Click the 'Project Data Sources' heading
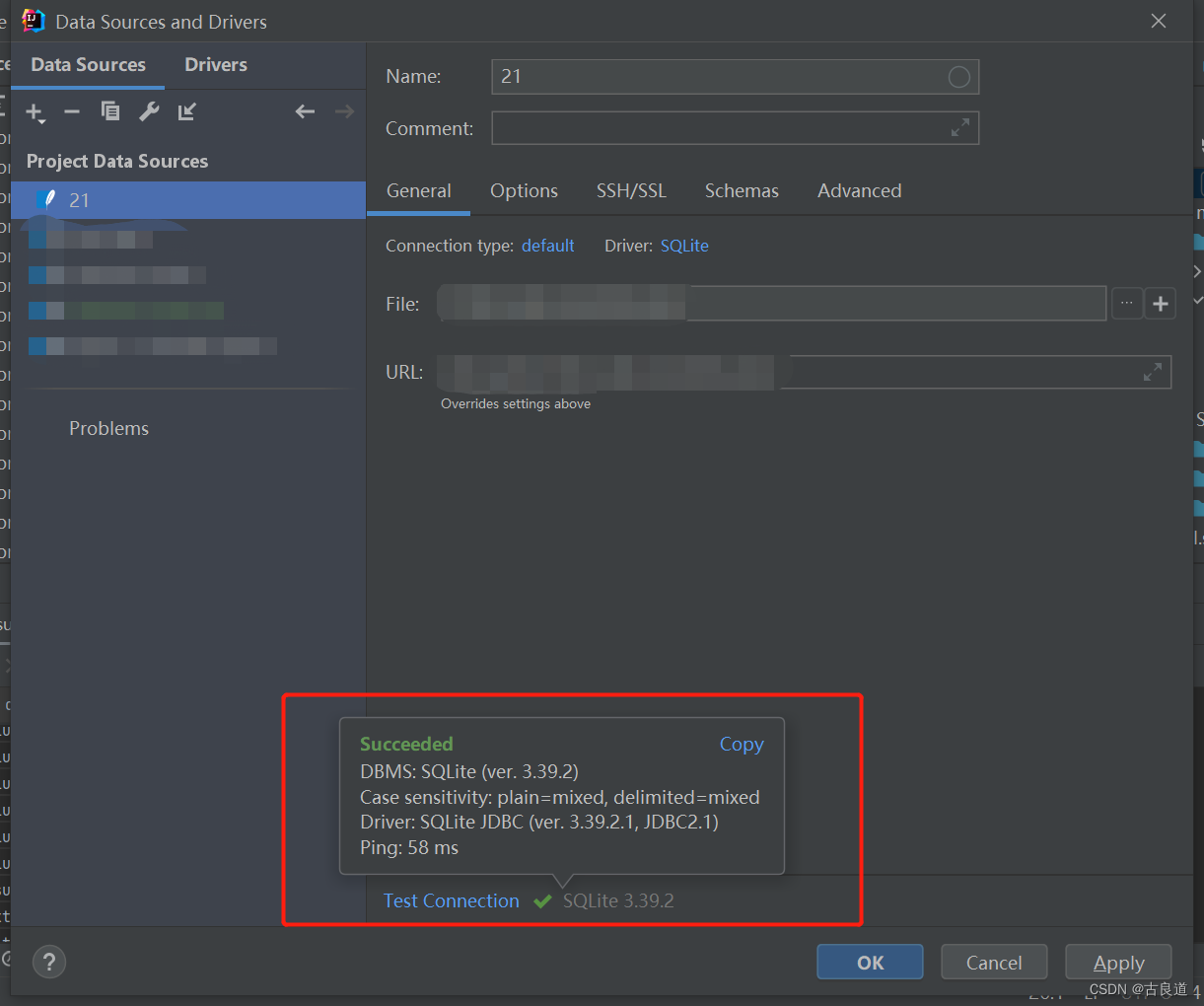Viewport: 1204px width, 1006px height. [x=117, y=161]
